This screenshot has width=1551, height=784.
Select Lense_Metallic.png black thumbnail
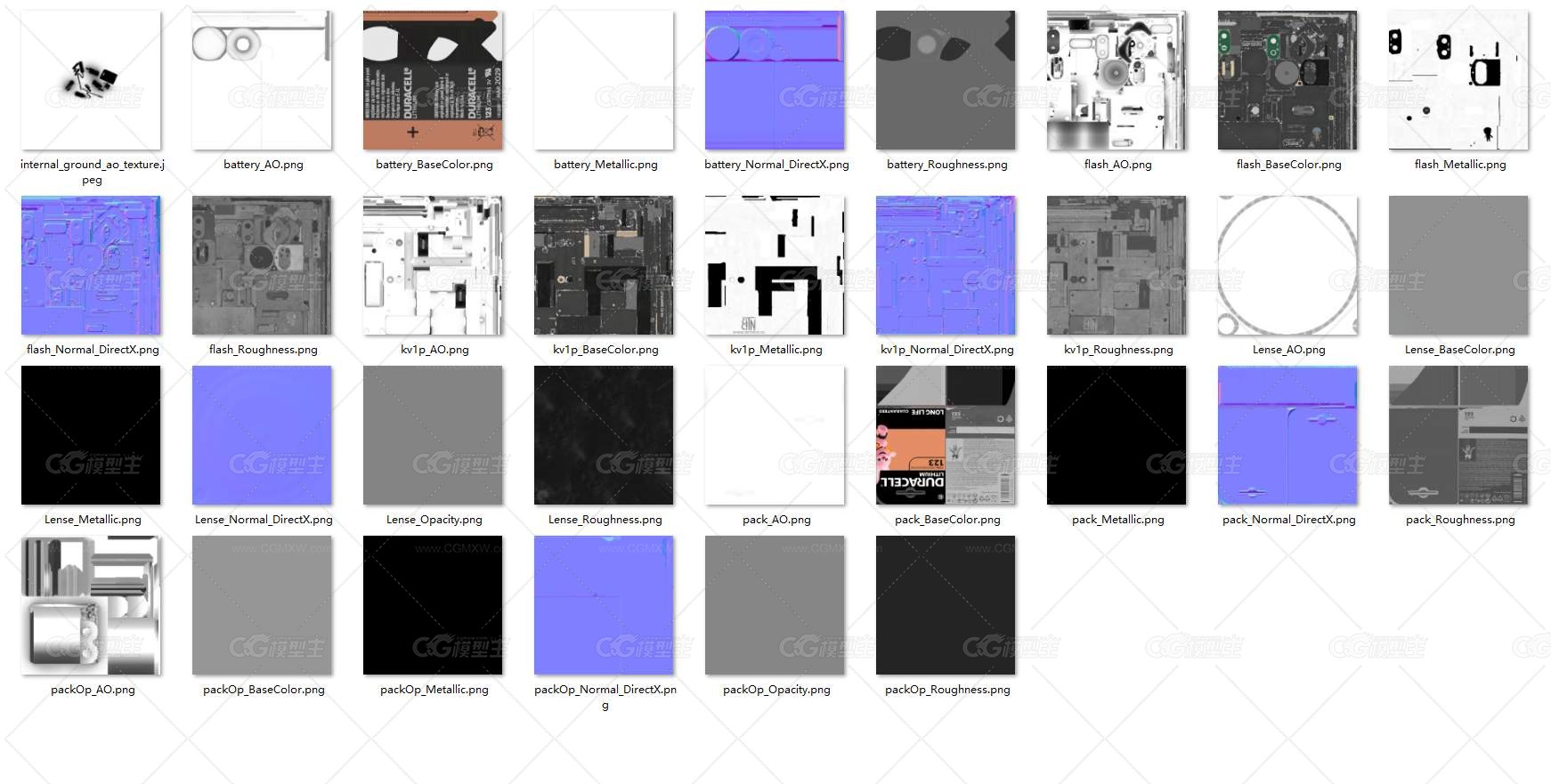(91, 435)
